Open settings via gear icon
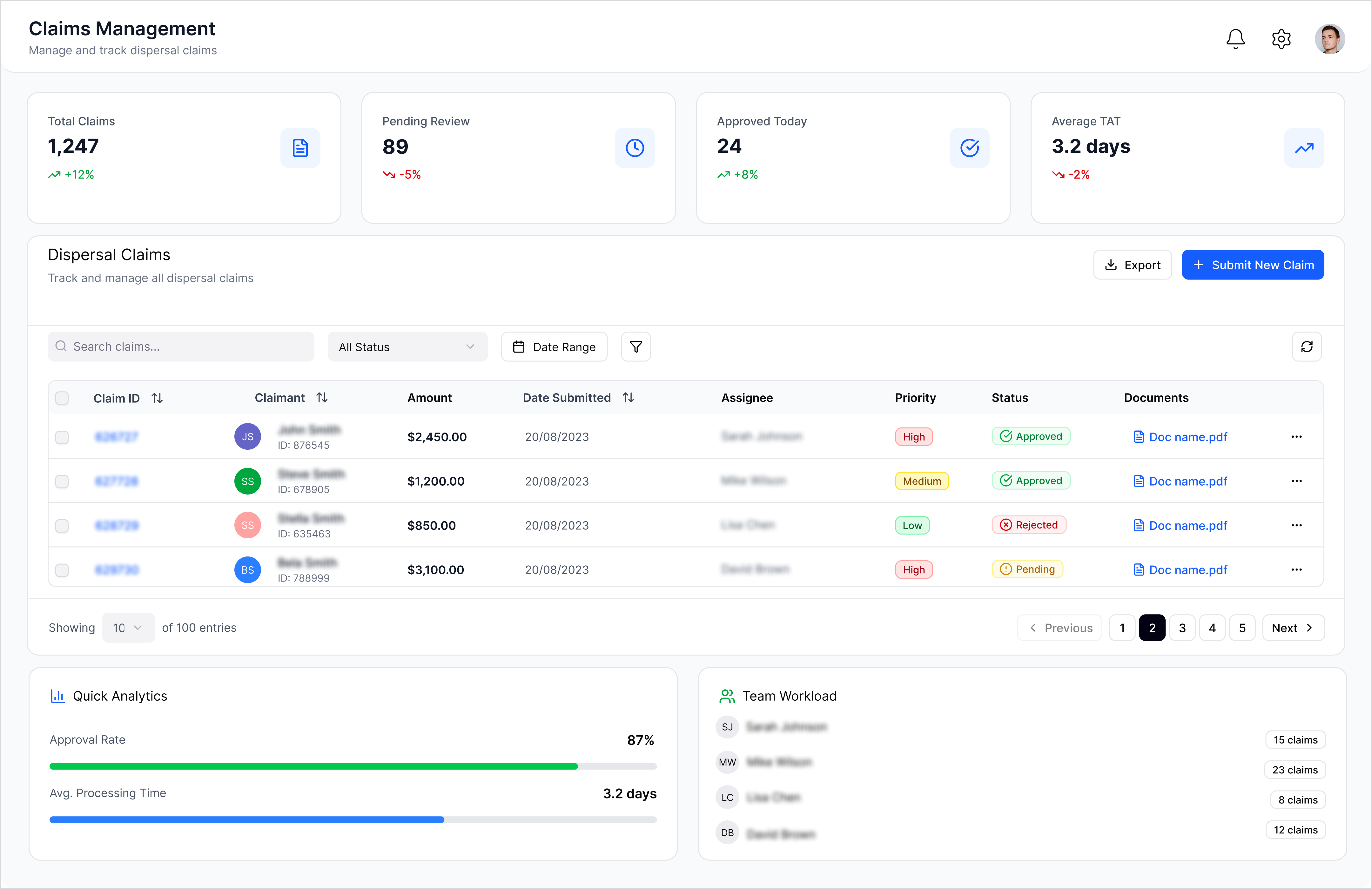 [x=1281, y=39]
